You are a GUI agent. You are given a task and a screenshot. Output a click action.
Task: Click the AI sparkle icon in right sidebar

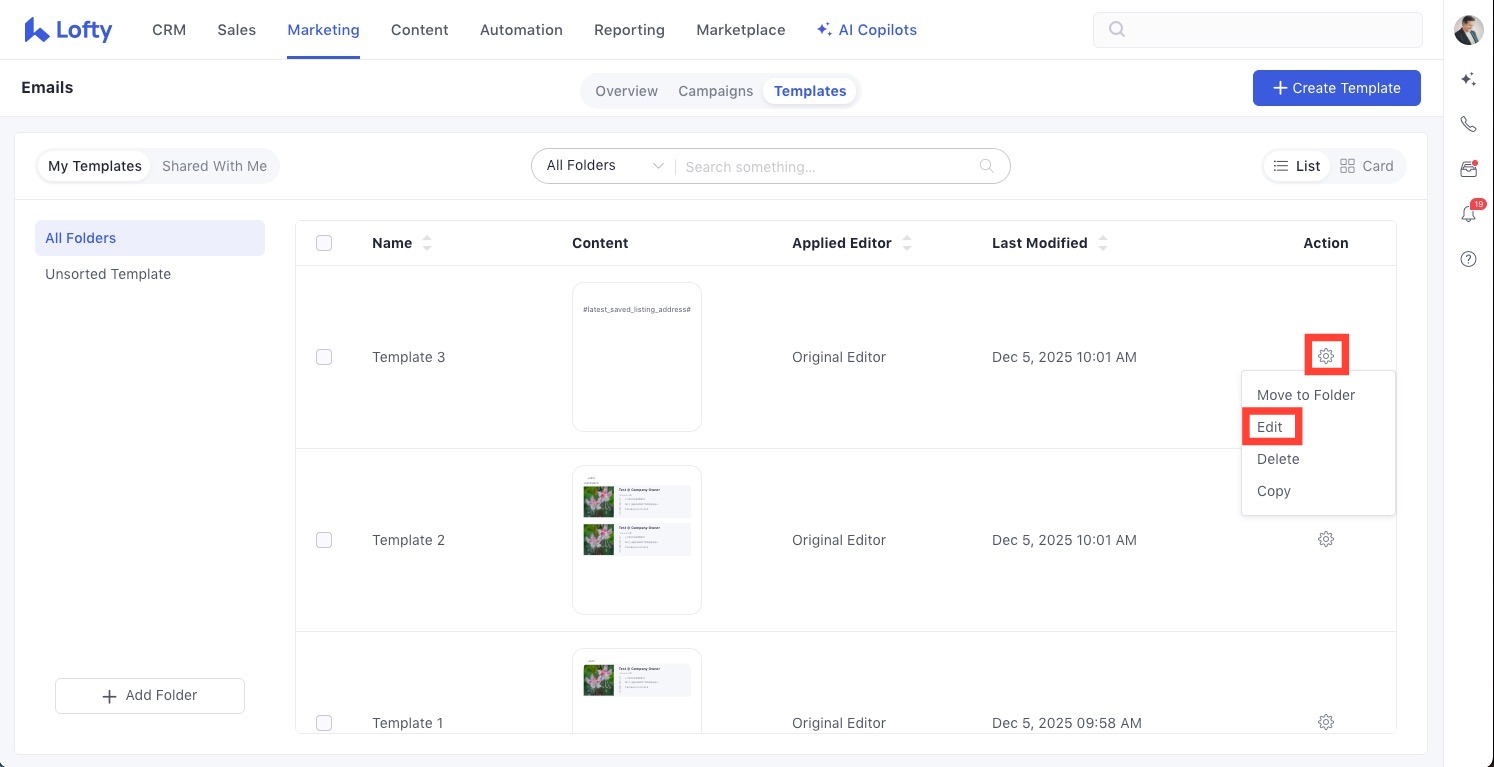tap(1468, 79)
